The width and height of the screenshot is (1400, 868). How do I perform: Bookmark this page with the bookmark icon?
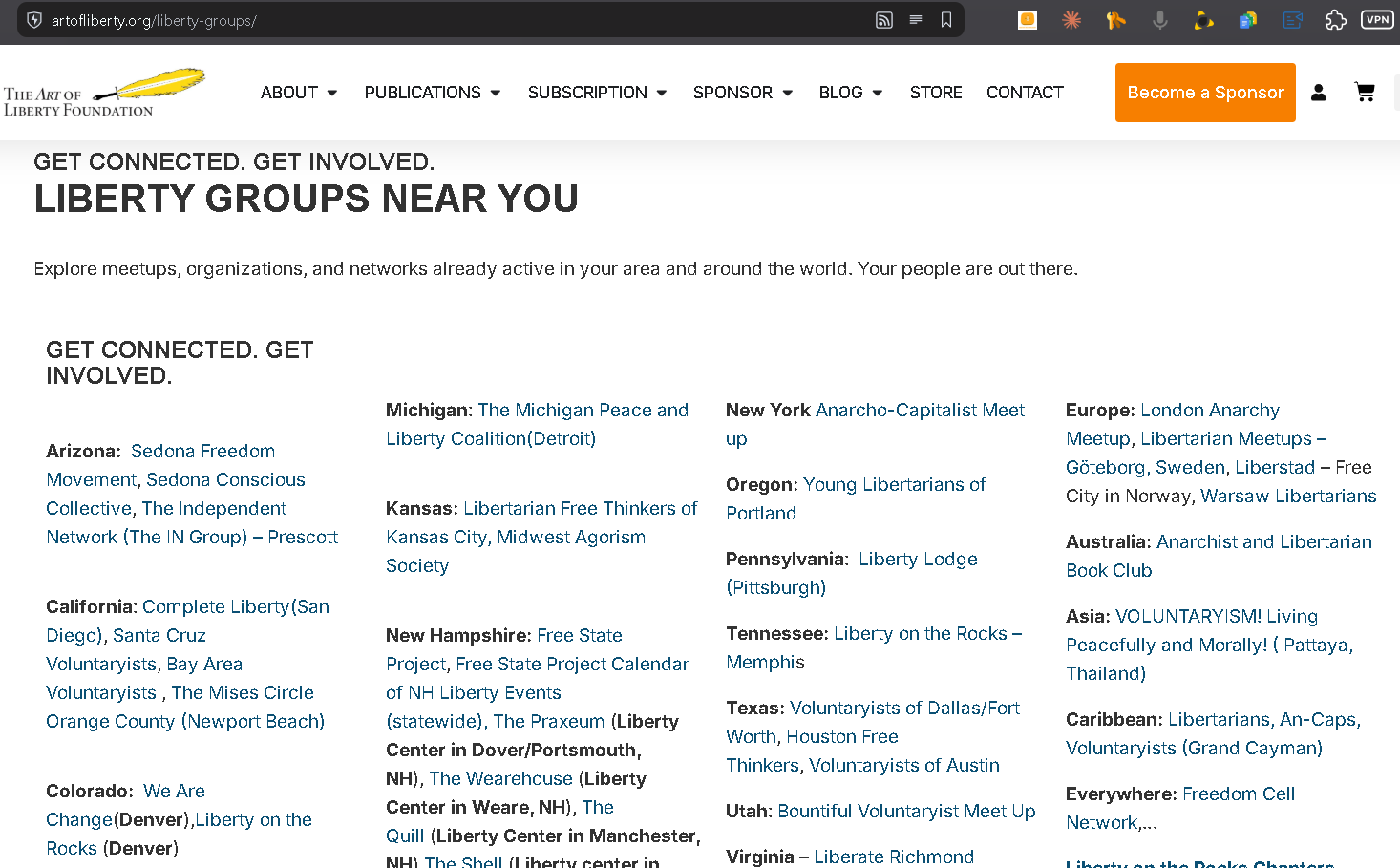pos(946,20)
